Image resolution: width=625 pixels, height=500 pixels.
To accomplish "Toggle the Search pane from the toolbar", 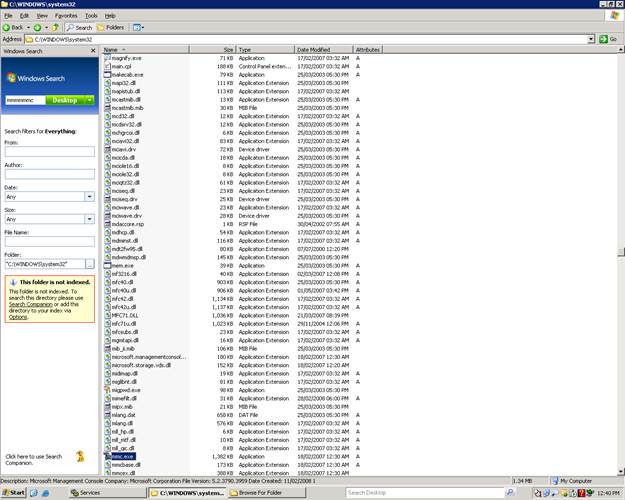I will point(79,28).
